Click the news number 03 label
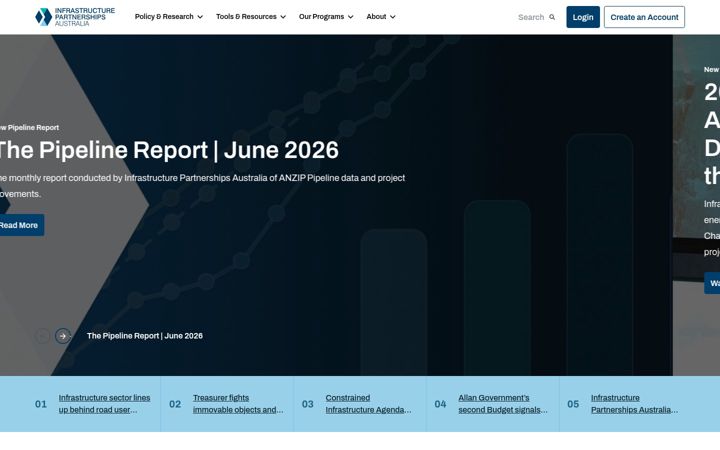 [x=308, y=404]
